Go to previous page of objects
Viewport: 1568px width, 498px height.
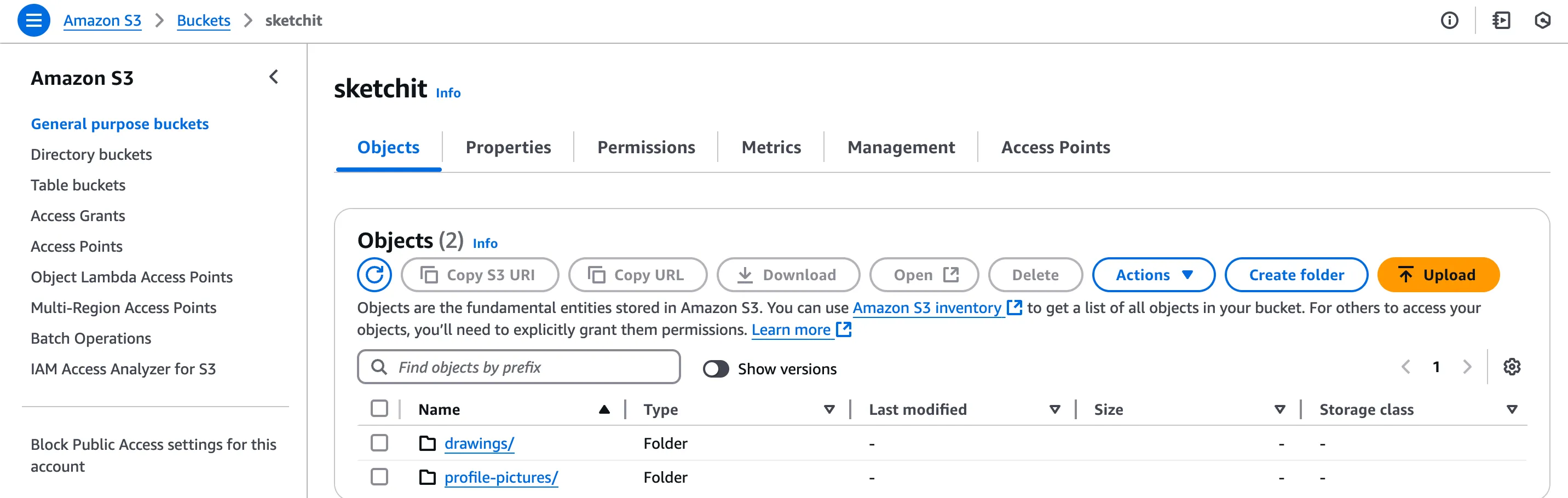pyautogui.click(x=1405, y=367)
